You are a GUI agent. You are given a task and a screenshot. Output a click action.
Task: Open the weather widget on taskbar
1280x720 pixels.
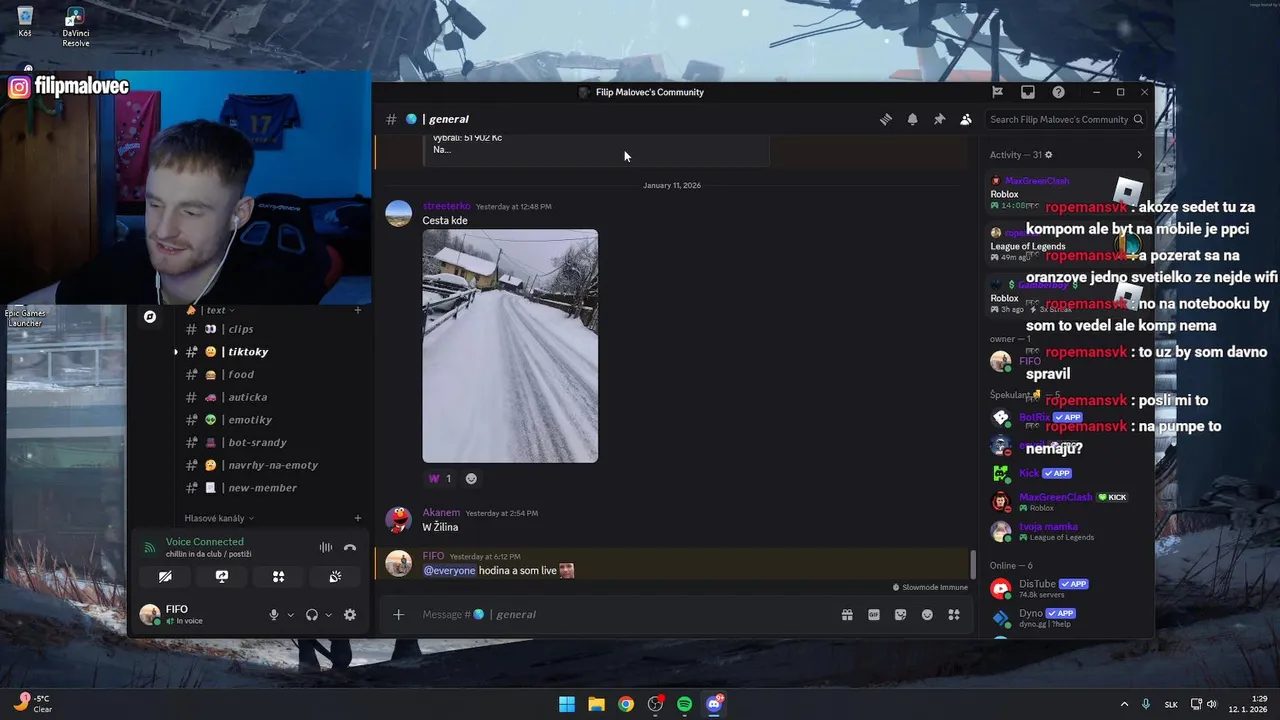(32, 704)
